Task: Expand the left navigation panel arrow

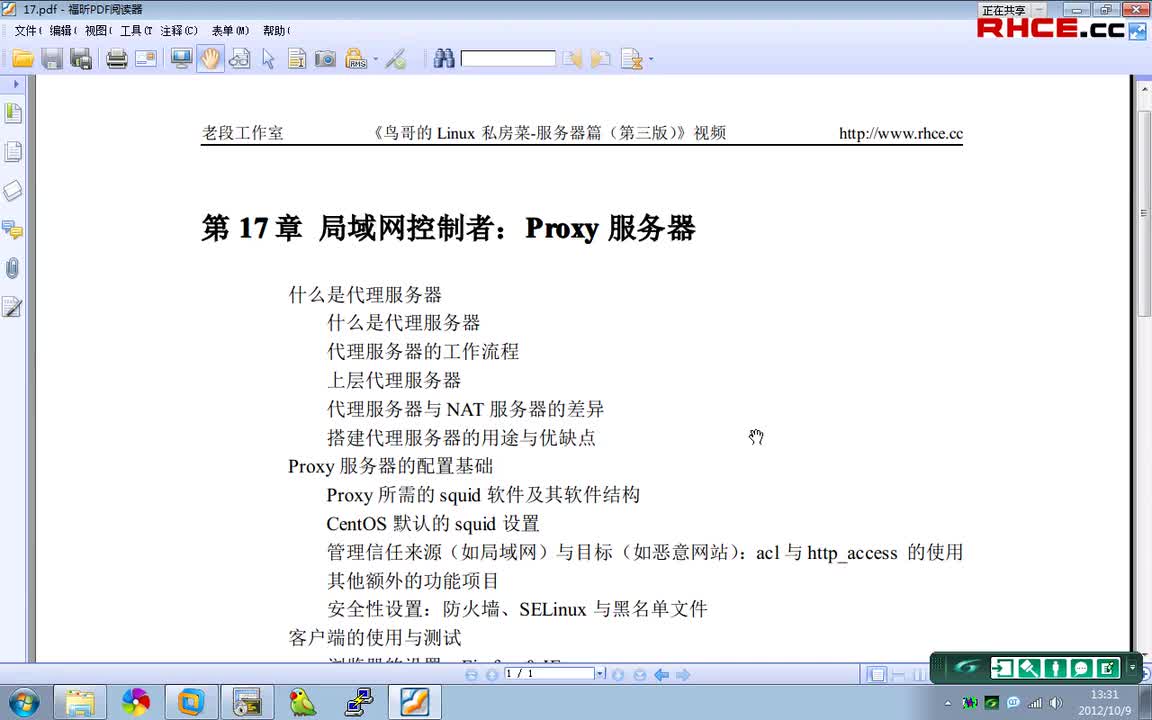Action: tap(15, 84)
